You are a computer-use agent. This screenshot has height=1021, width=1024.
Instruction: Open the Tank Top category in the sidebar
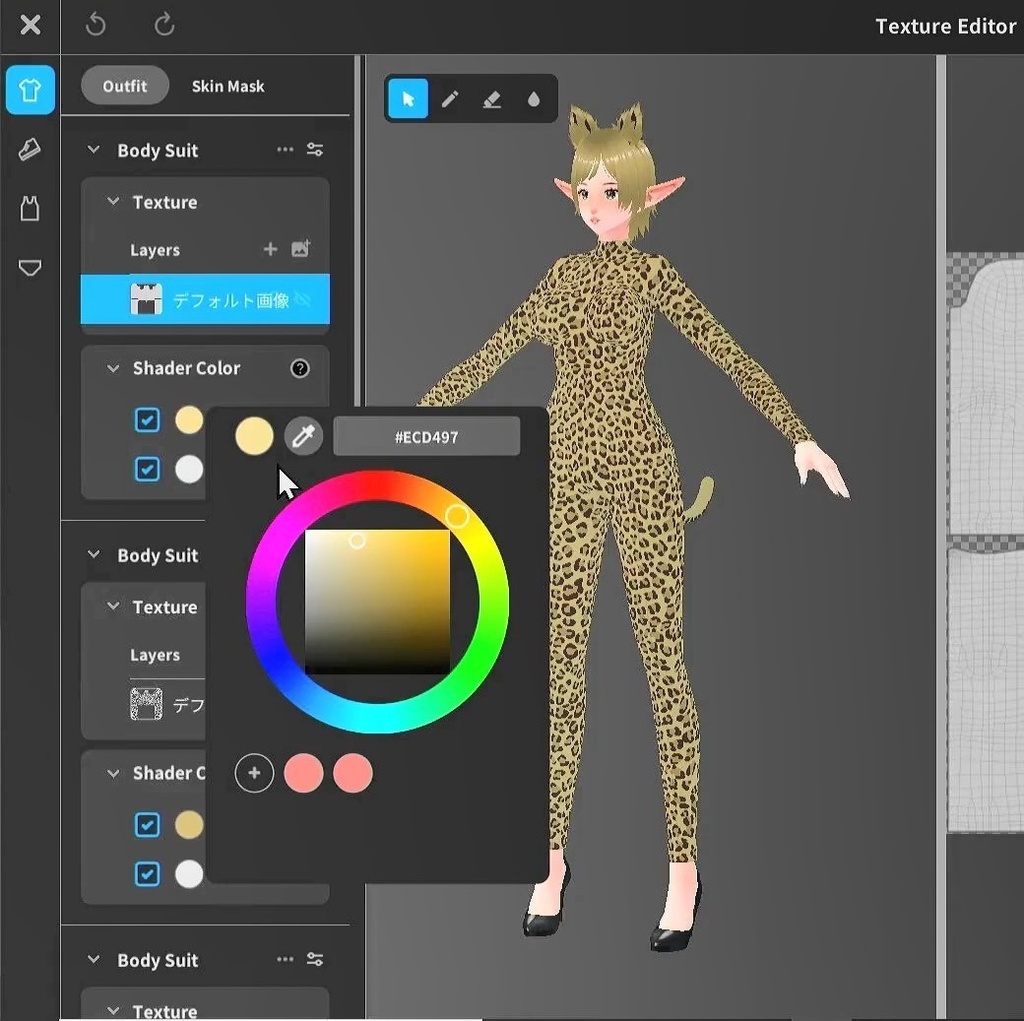(x=30, y=208)
